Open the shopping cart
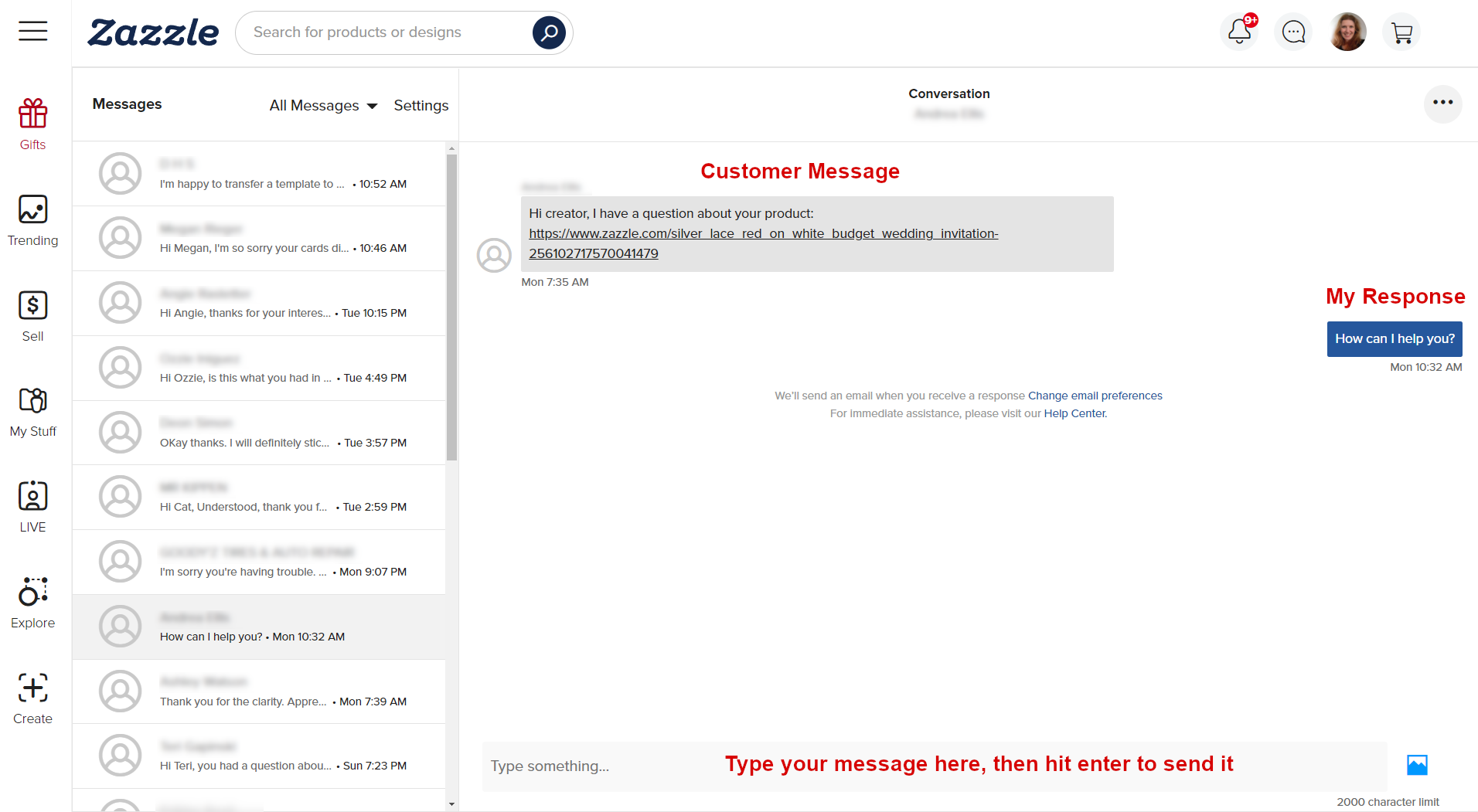 click(1401, 32)
